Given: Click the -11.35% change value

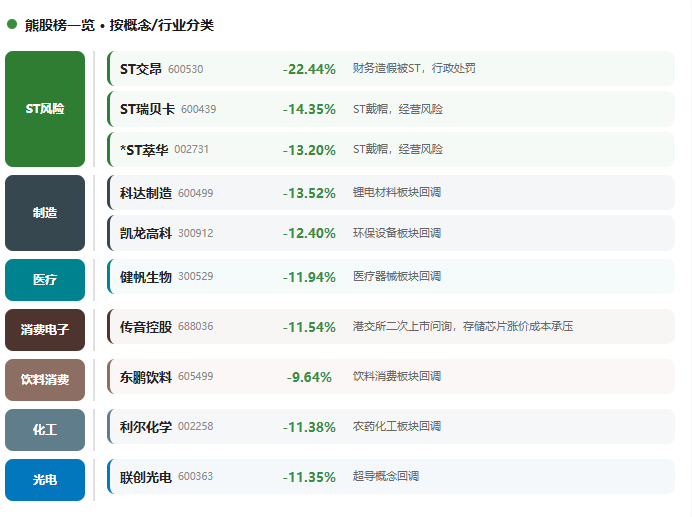Looking at the screenshot, I should click(x=309, y=477).
